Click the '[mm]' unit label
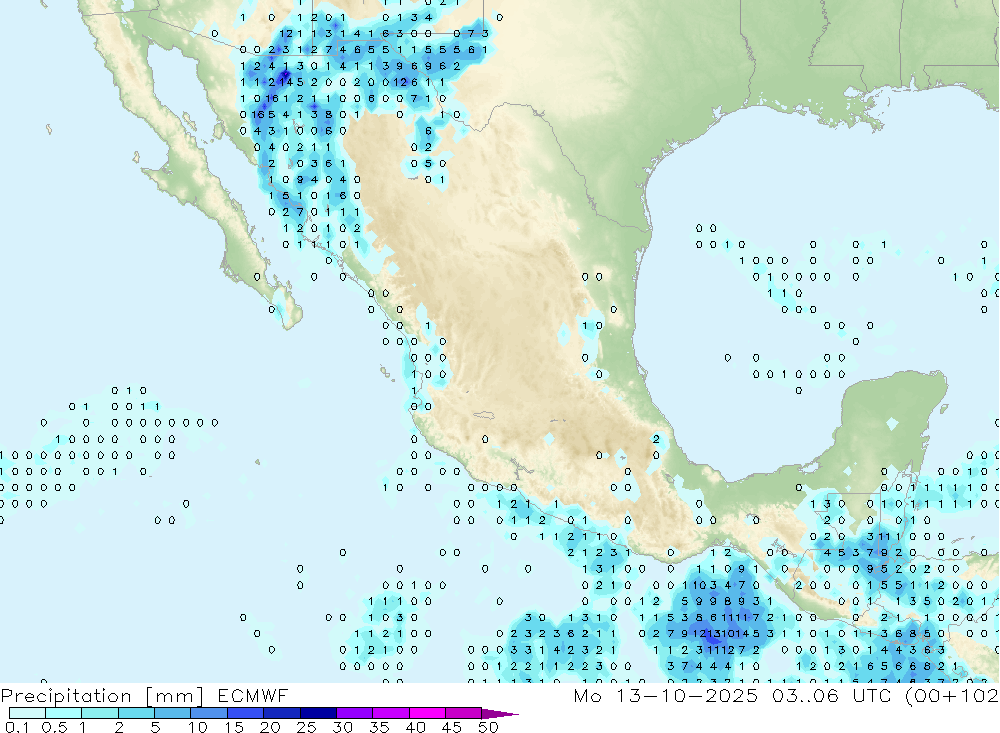Screen dimensions: 1000x733 click(x=175, y=696)
